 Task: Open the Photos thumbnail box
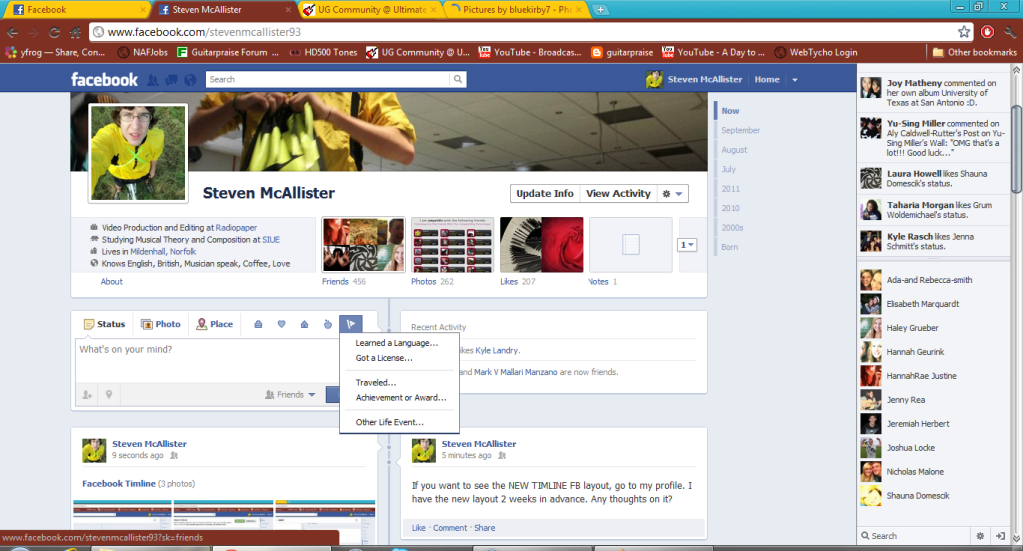pyautogui.click(x=452, y=245)
